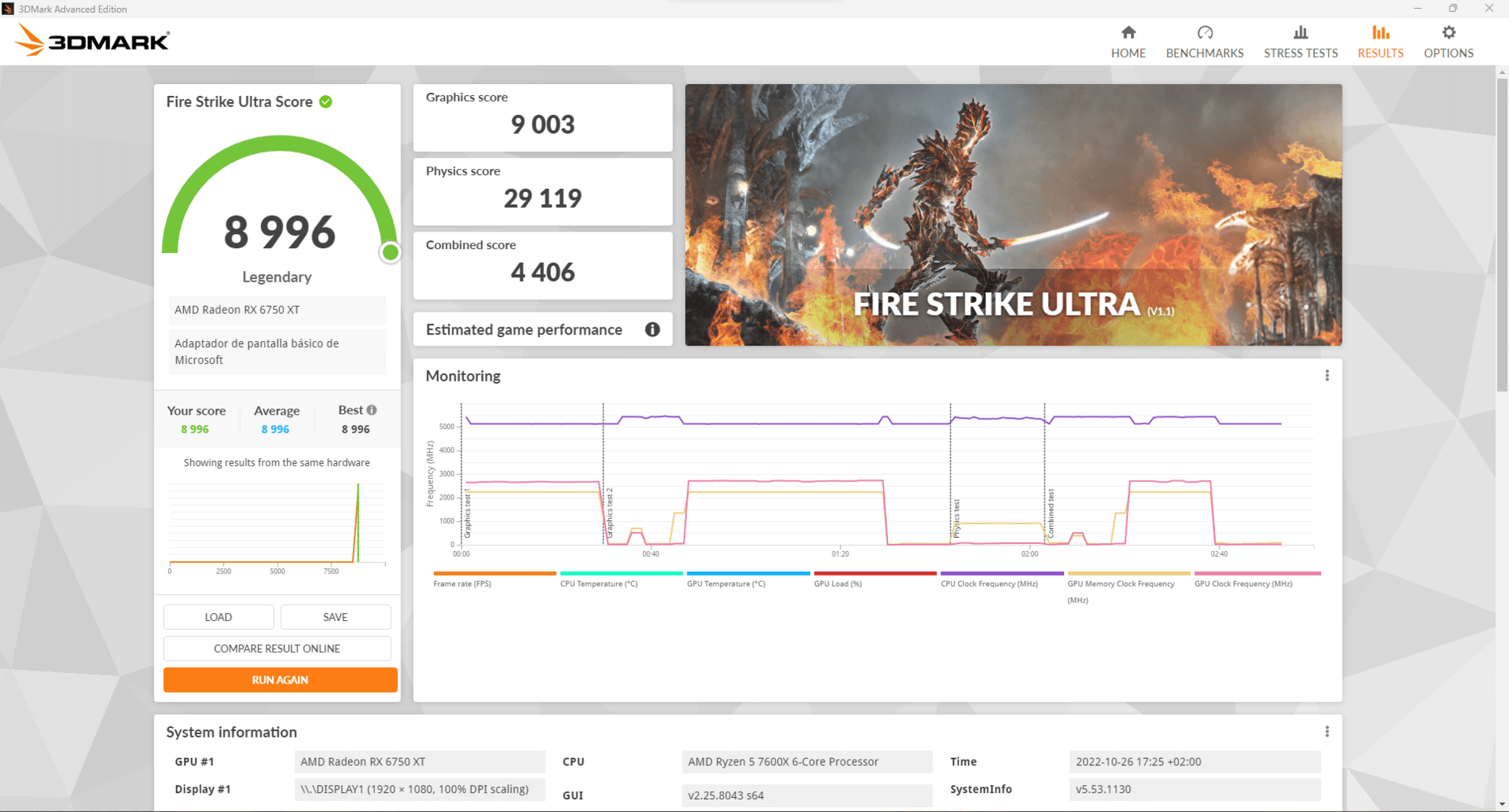Click the Display #1 field value
Viewport: 1509px width, 812px height.
coord(419,789)
